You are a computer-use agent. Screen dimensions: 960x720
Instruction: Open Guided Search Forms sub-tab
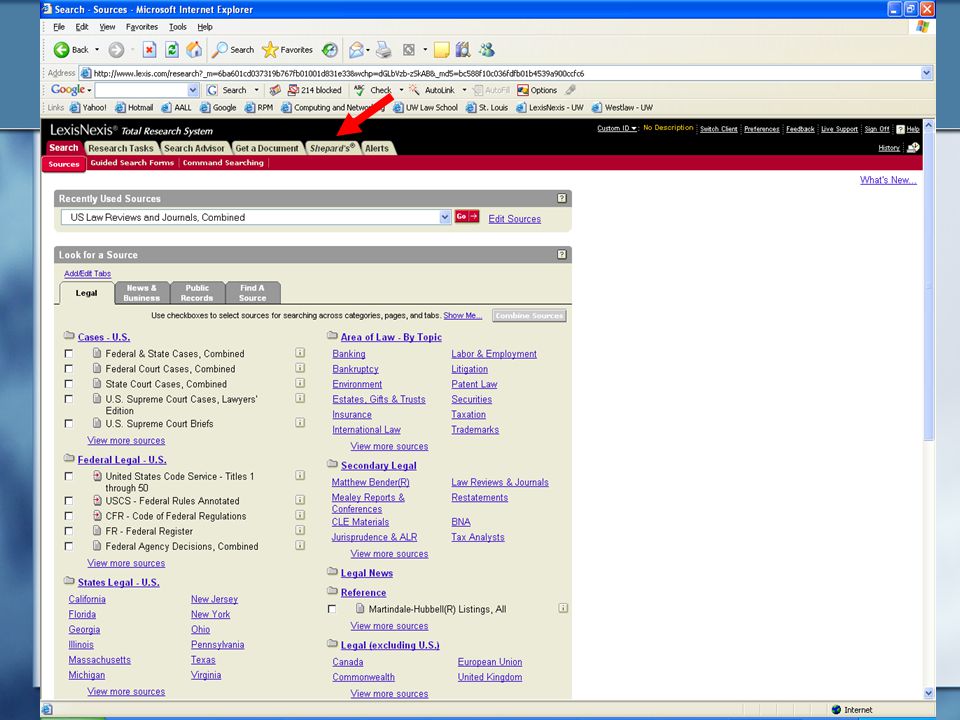click(x=132, y=163)
